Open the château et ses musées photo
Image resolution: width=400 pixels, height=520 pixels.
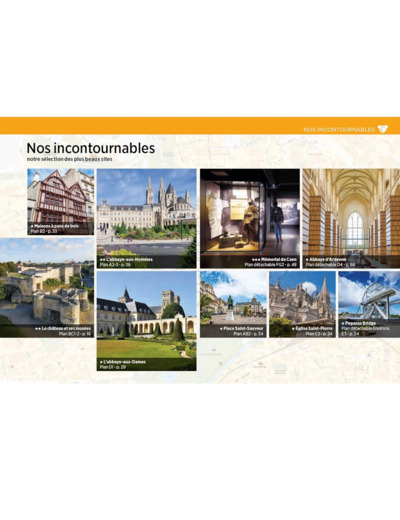pyautogui.click(x=47, y=287)
